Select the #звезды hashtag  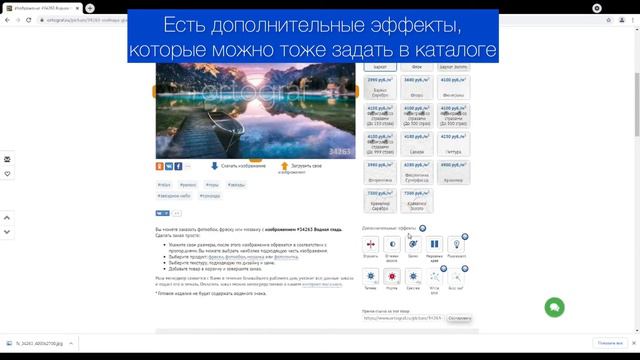tap(236, 185)
